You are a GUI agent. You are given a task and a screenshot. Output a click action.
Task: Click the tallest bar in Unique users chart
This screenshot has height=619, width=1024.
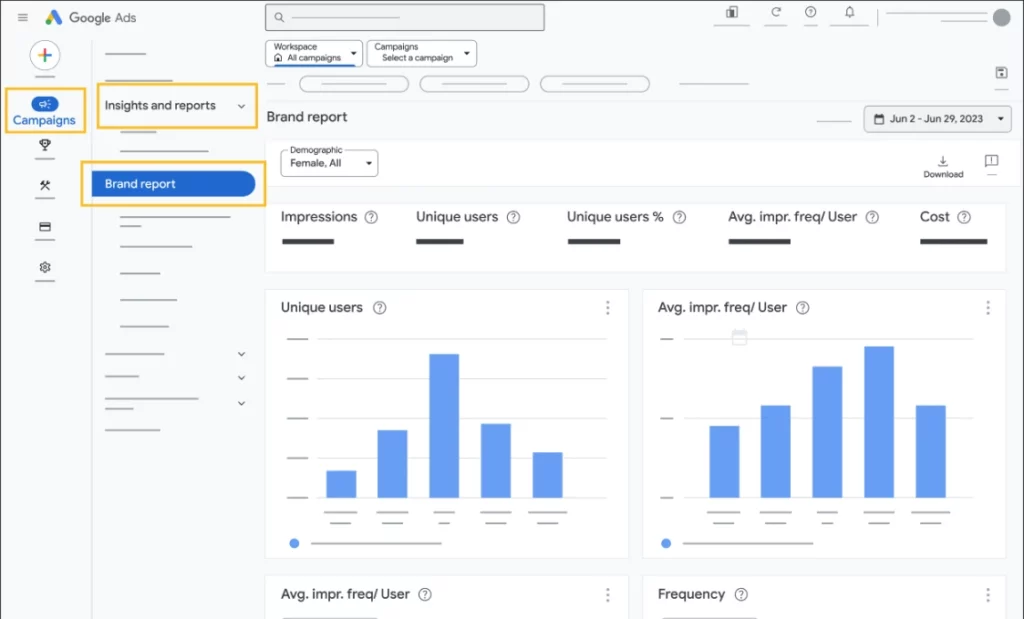(x=444, y=426)
